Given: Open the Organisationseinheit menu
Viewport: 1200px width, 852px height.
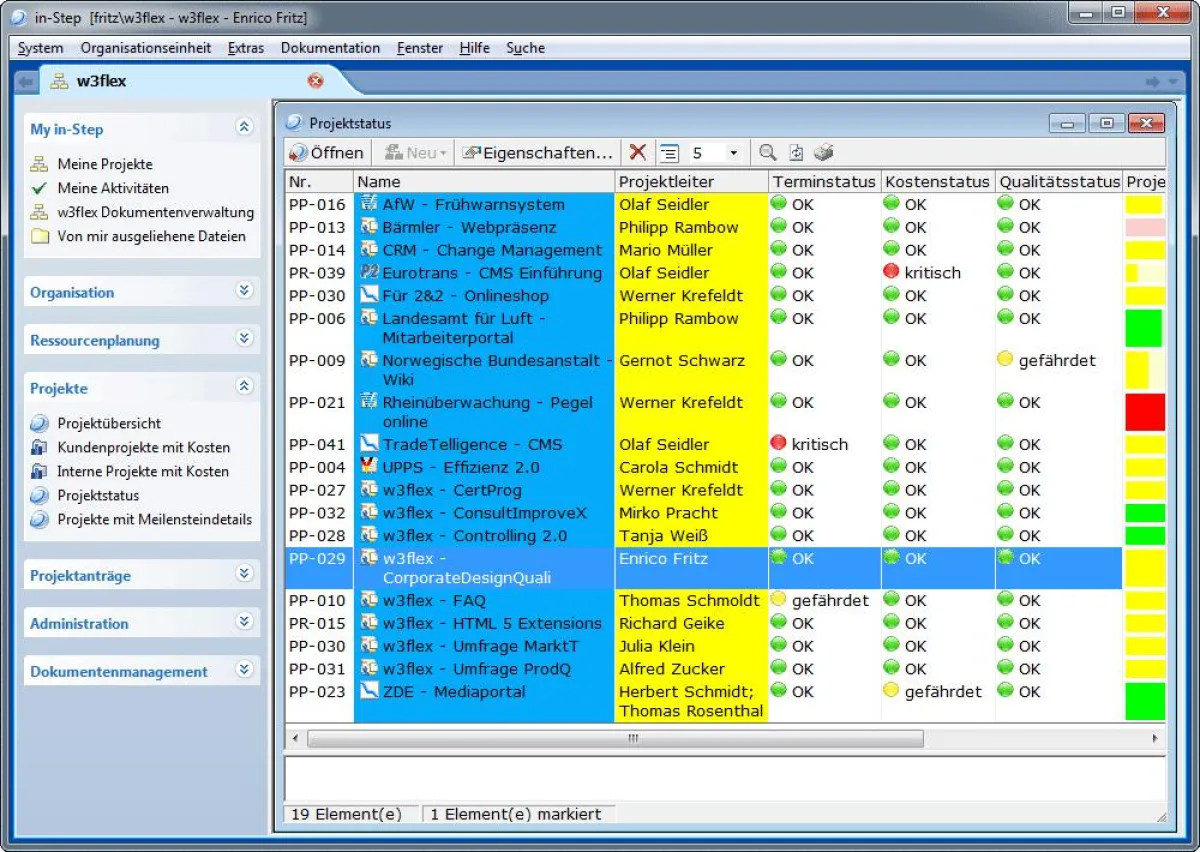Looking at the screenshot, I should [146, 48].
